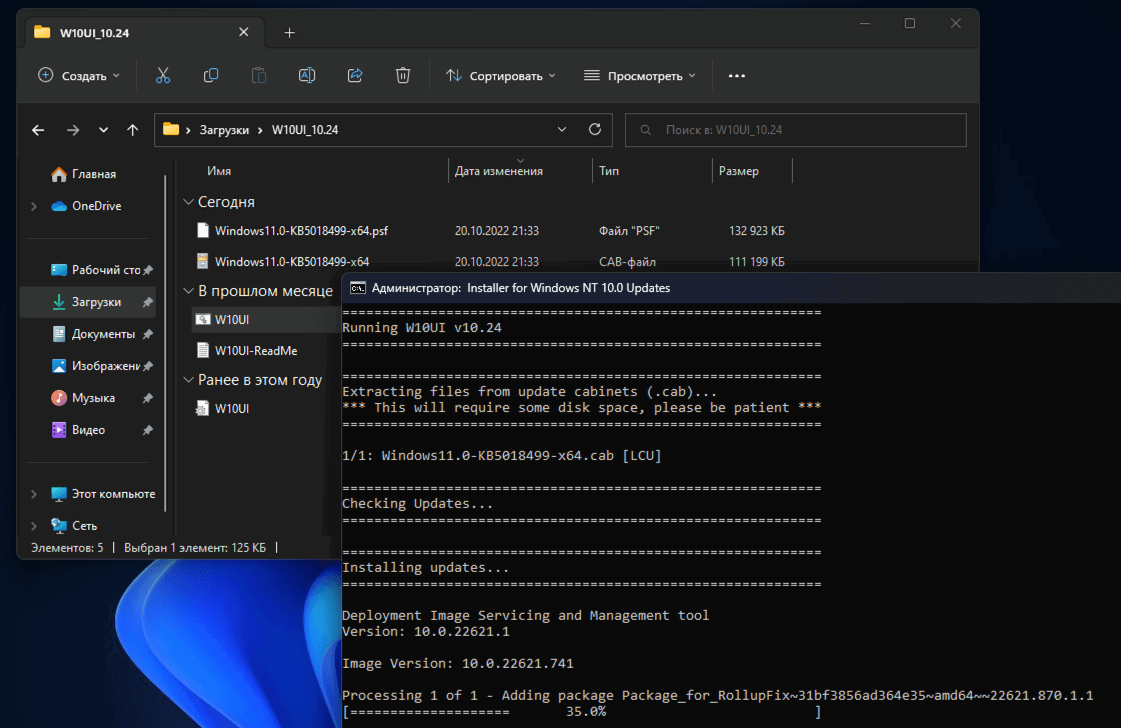Image resolution: width=1121 pixels, height=728 pixels.
Task: Click the Copy icon in toolbar
Action: click(211, 76)
